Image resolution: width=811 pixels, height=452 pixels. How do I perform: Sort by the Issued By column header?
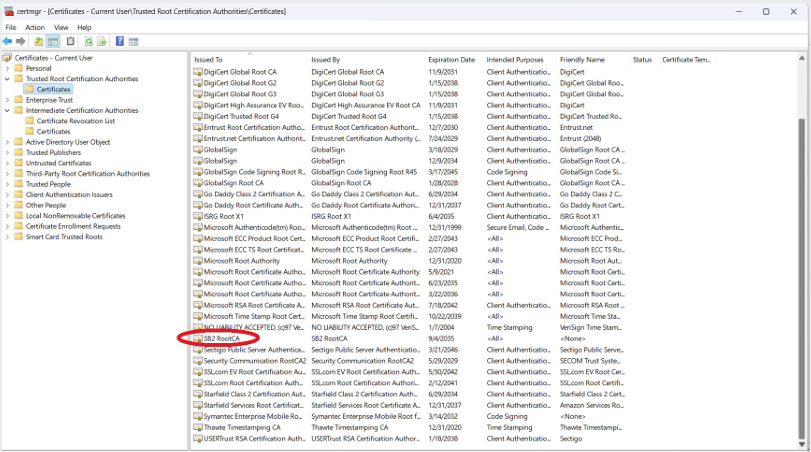(366, 59)
